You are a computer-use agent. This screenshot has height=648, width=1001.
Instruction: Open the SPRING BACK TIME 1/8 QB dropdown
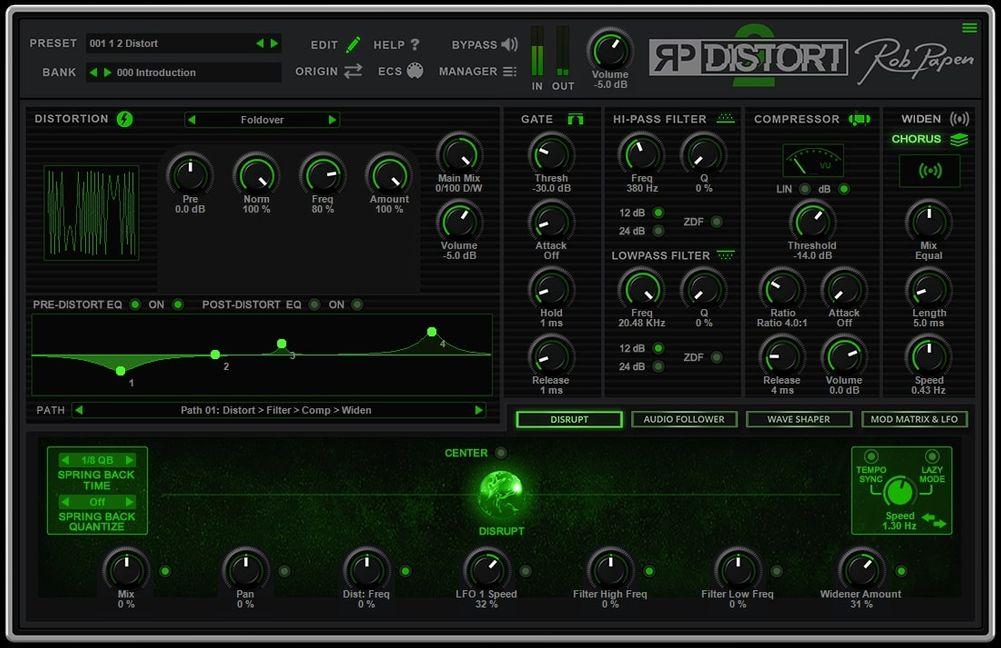tap(97, 460)
